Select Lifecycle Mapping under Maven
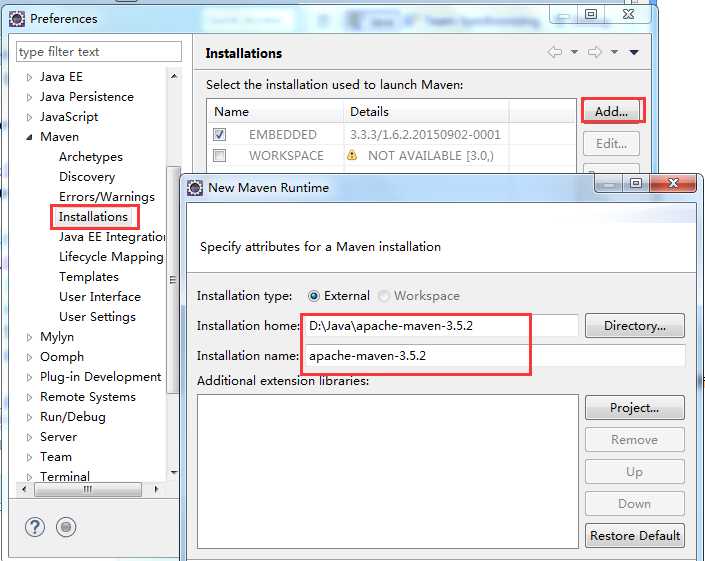This screenshot has height=561, width=705. [x=111, y=257]
